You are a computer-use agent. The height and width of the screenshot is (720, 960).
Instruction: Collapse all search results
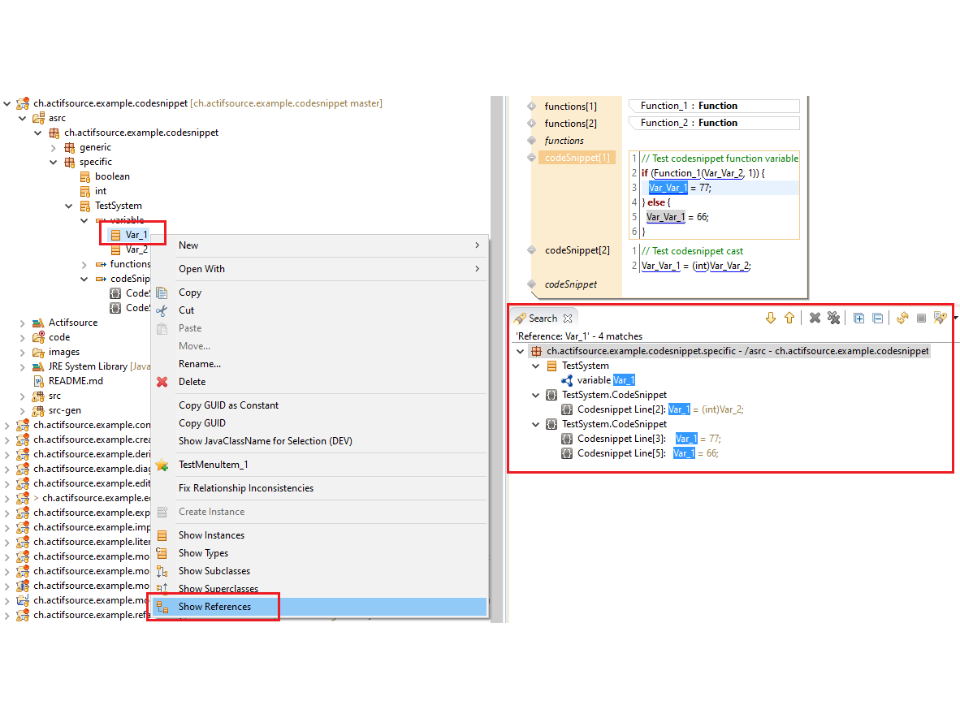point(877,318)
